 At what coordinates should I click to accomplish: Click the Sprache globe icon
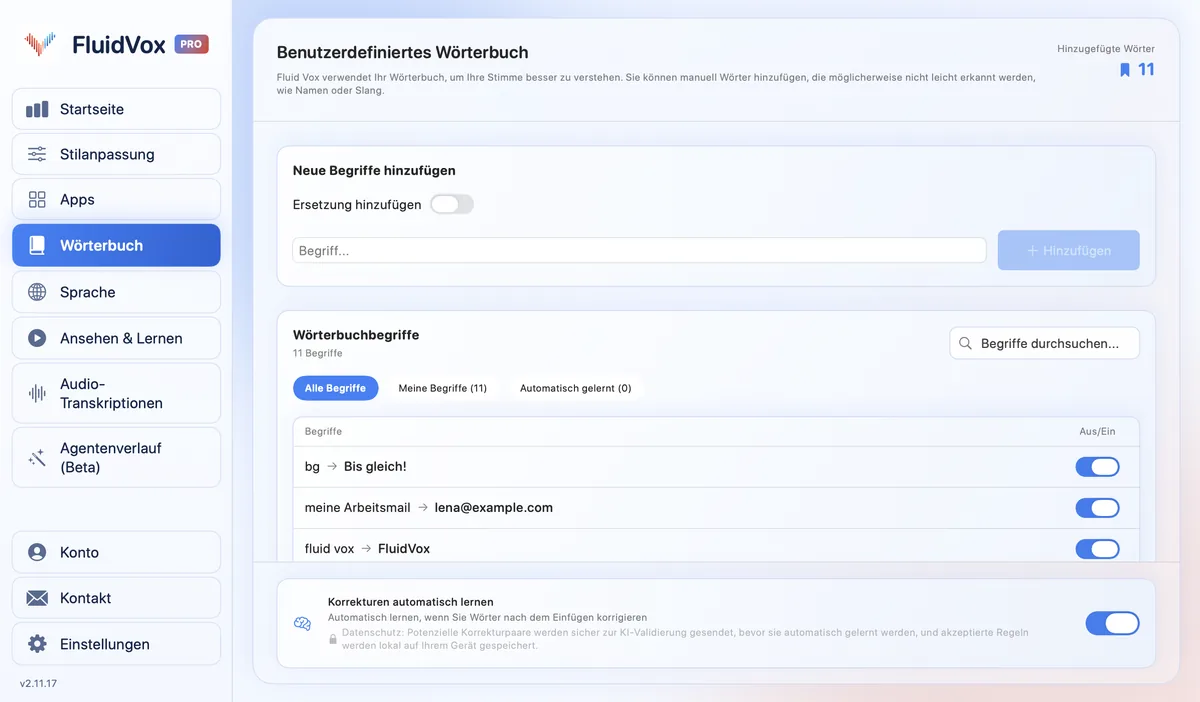tap(37, 292)
